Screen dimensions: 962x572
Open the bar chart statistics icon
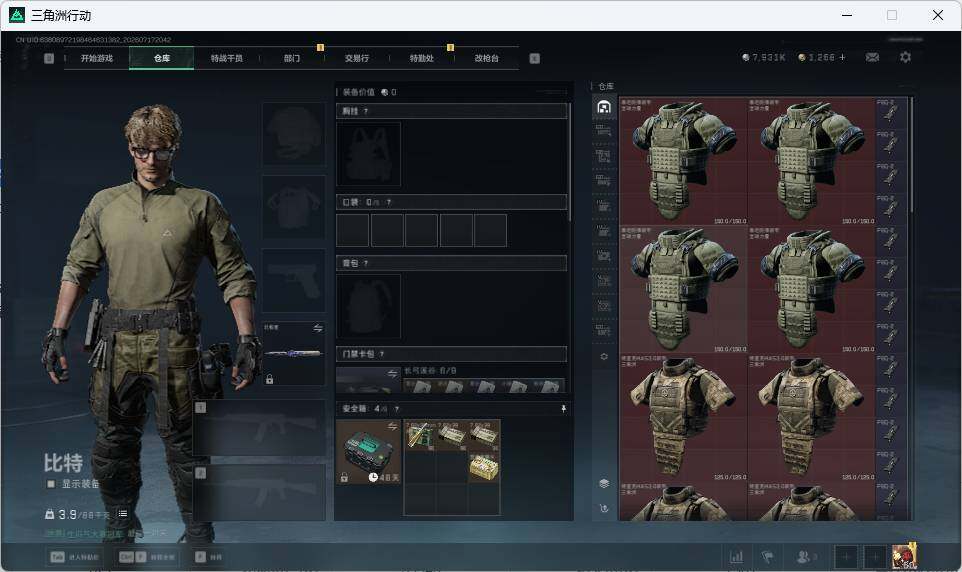pos(736,557)
